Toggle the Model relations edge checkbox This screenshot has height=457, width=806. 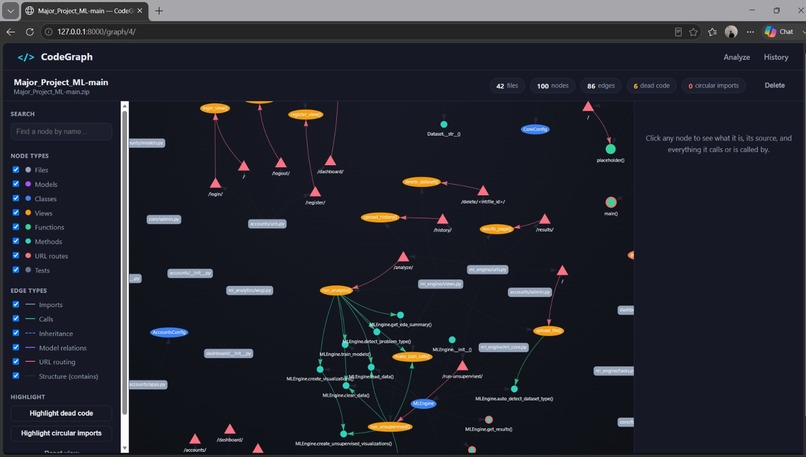[16, 347]
